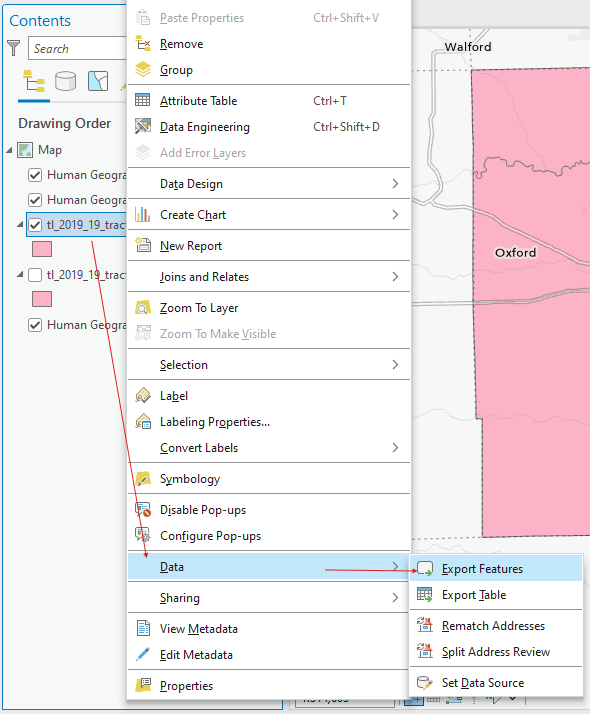Click pink symbol of unchecked tract layer
590x714 pixels.
(x=42, y=299)
